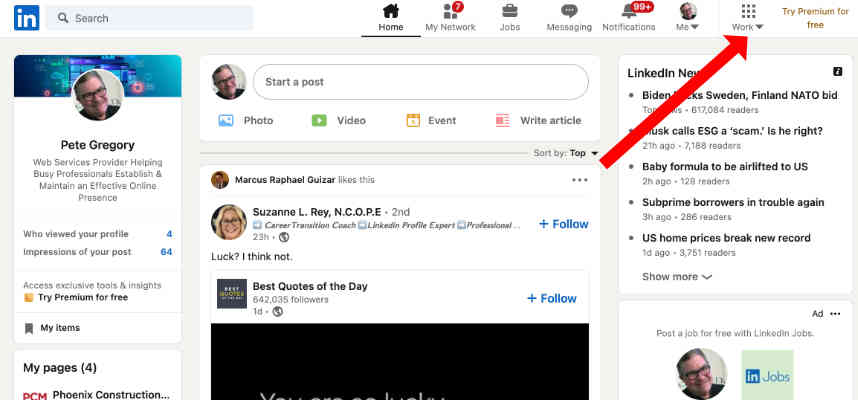
Task: Click the Search input field
Action: pyautogui.click(x=149, y=18)
